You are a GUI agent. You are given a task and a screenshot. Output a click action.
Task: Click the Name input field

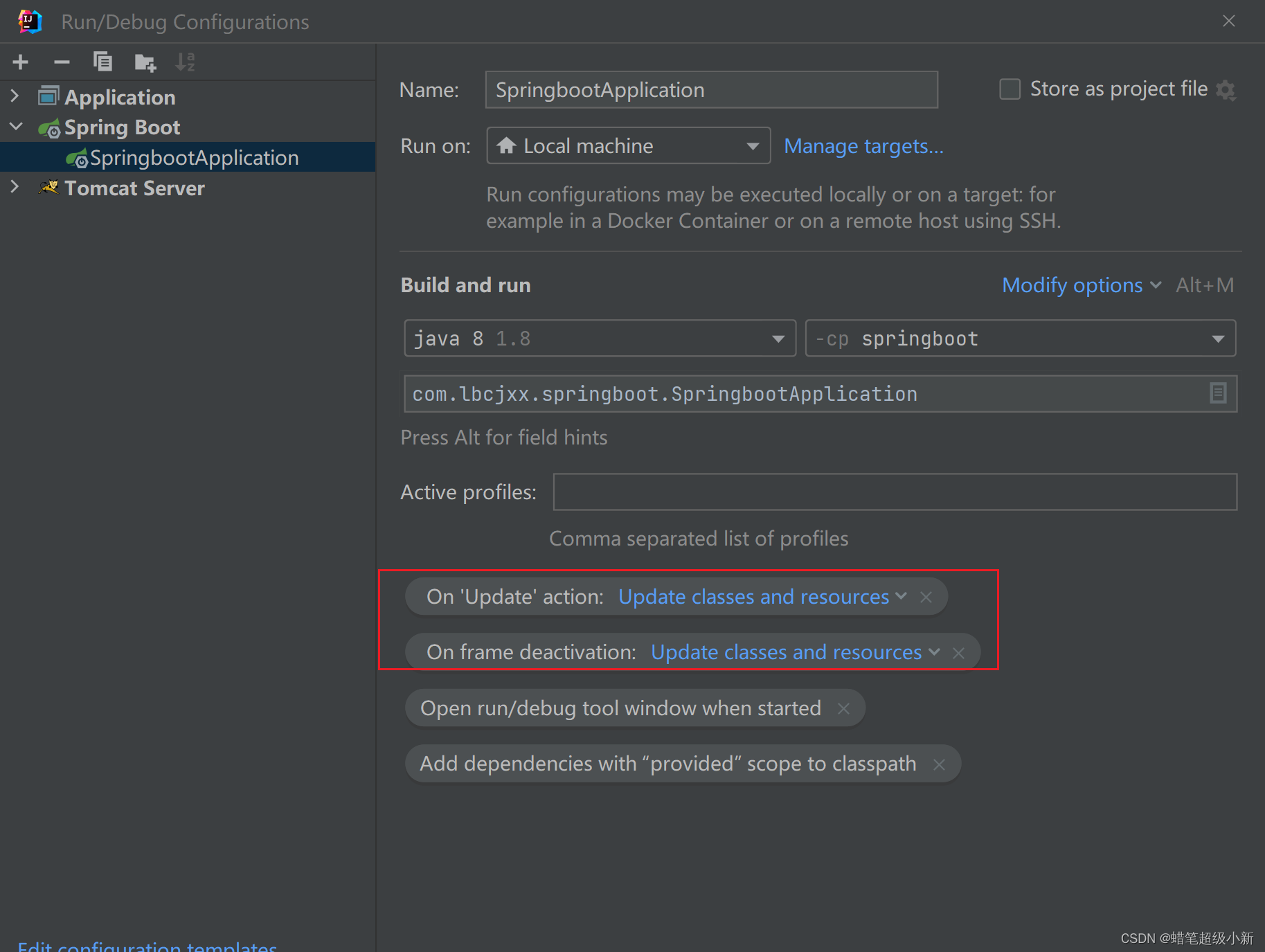(x=711, y=89)
